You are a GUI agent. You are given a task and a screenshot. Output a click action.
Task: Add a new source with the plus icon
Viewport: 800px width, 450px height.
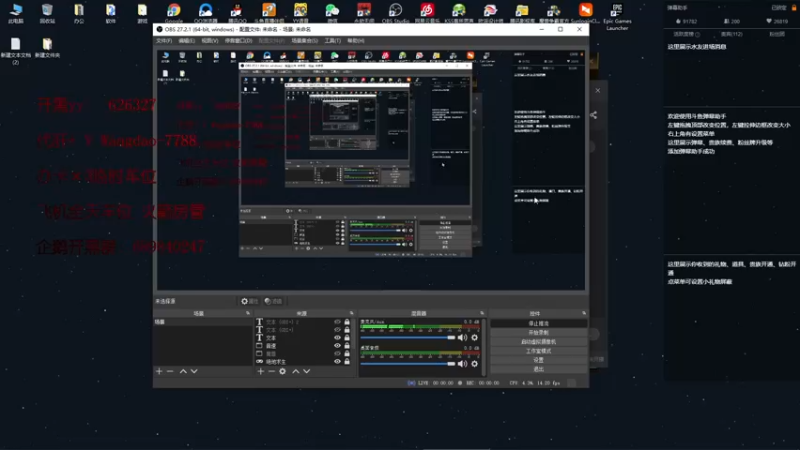261,371
